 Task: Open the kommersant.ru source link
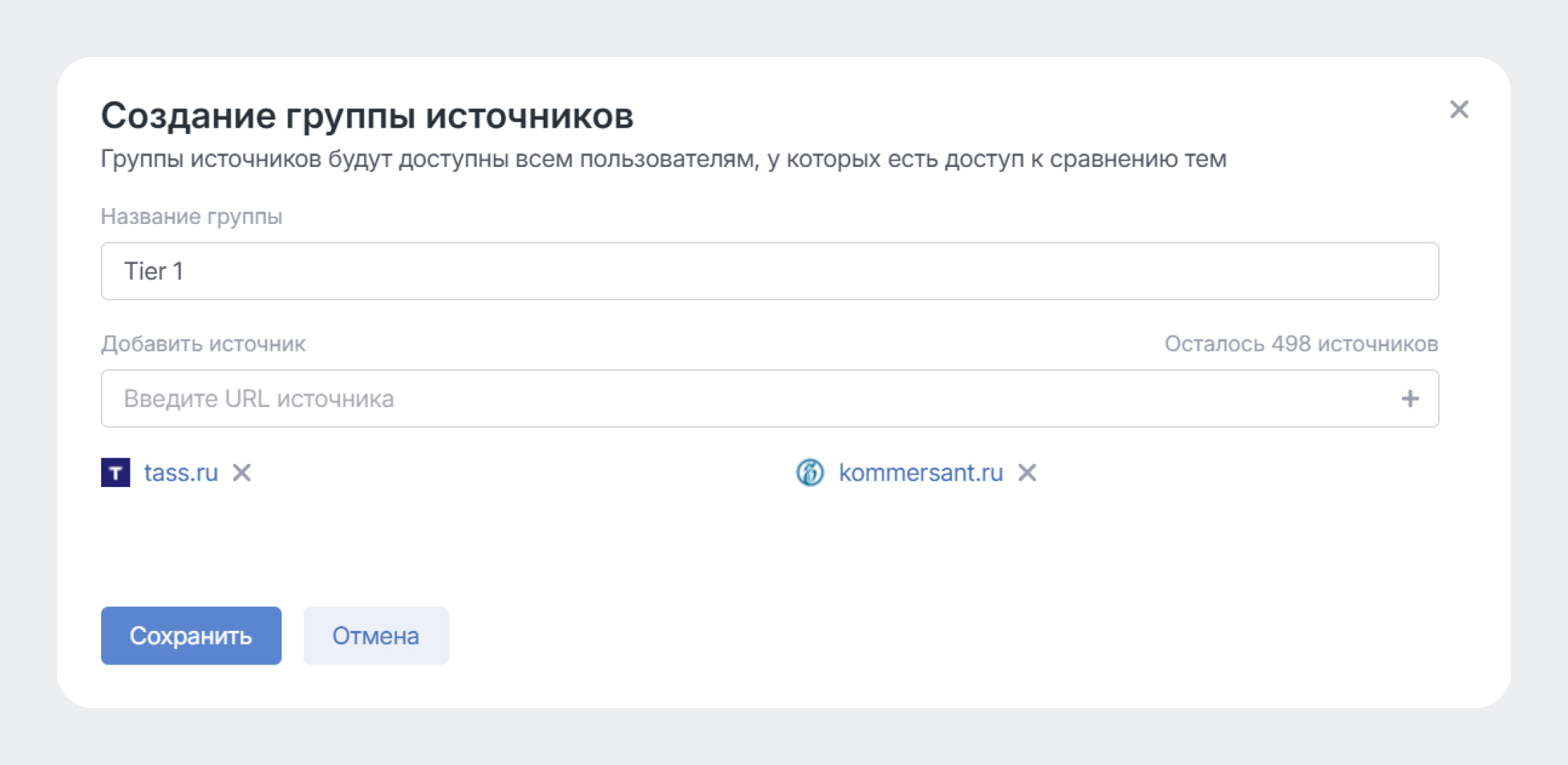(920, 473)
